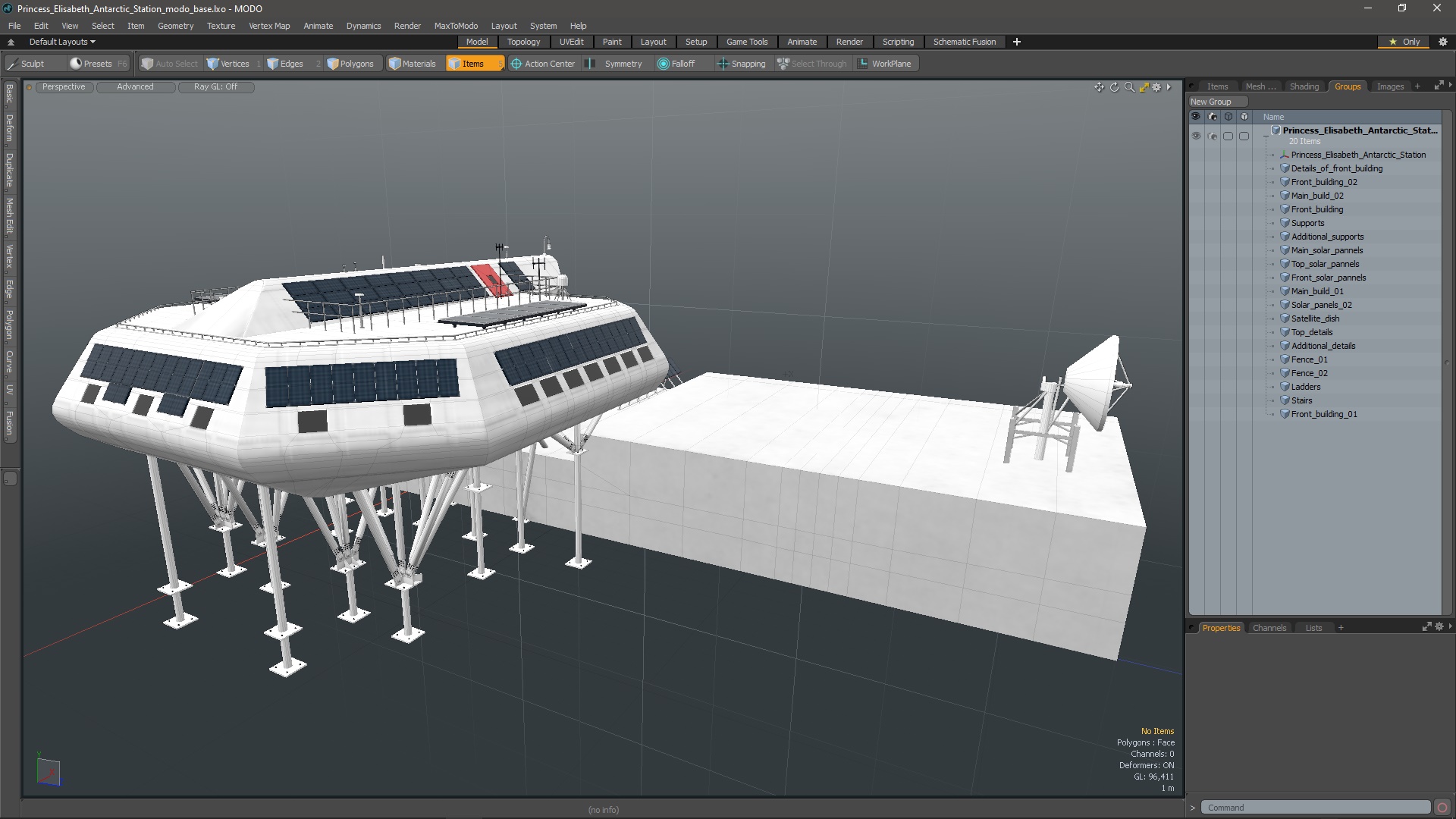Viewport: 1456px width, 819px height.
Task: Click into the Command input field
Action: tap(1316, 808)
